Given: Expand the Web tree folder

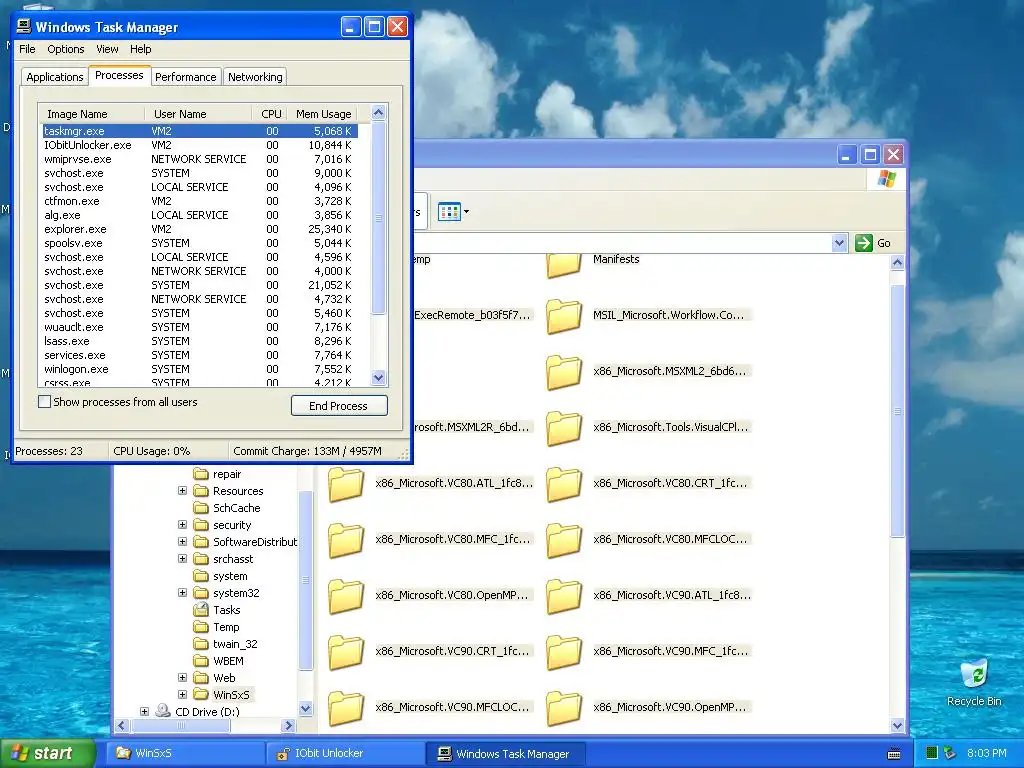Looking at the screenshot, I should pos(183,677).
